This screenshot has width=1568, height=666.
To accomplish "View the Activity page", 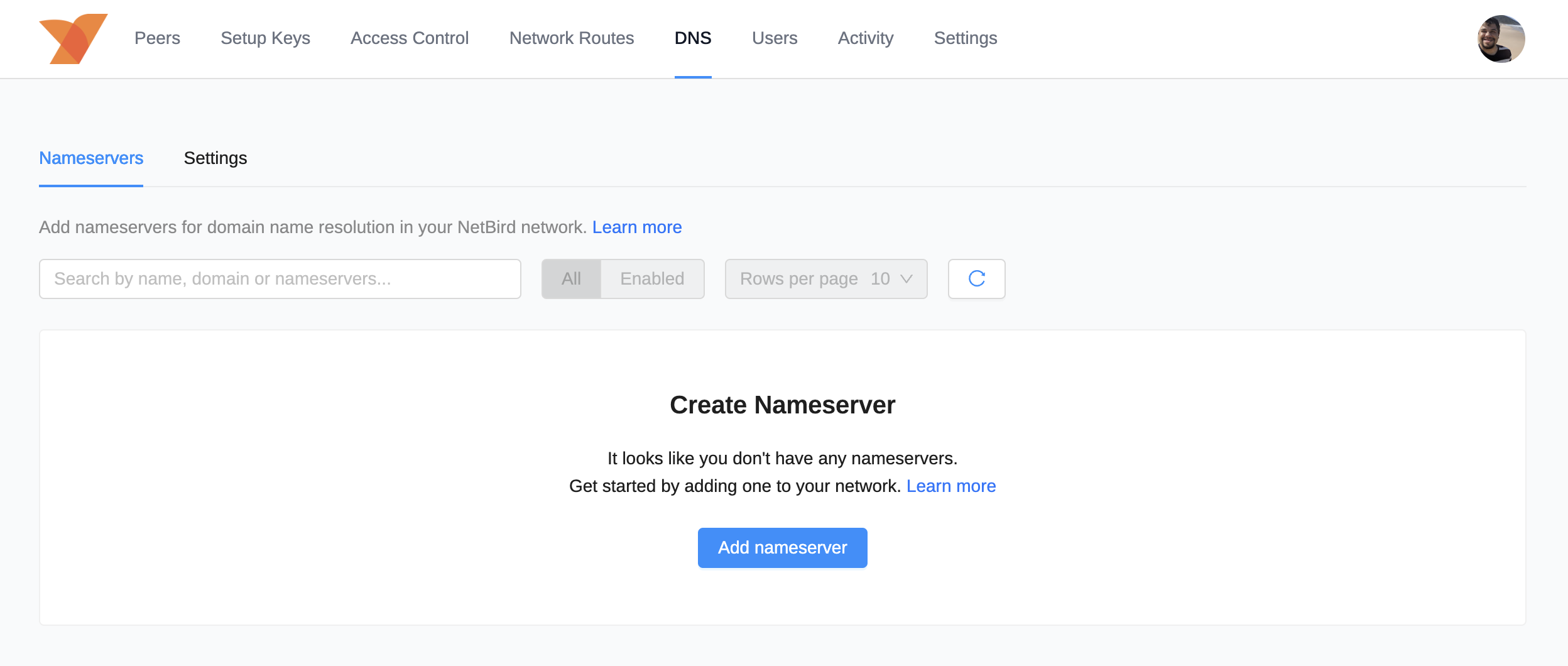I will point(865,38).
